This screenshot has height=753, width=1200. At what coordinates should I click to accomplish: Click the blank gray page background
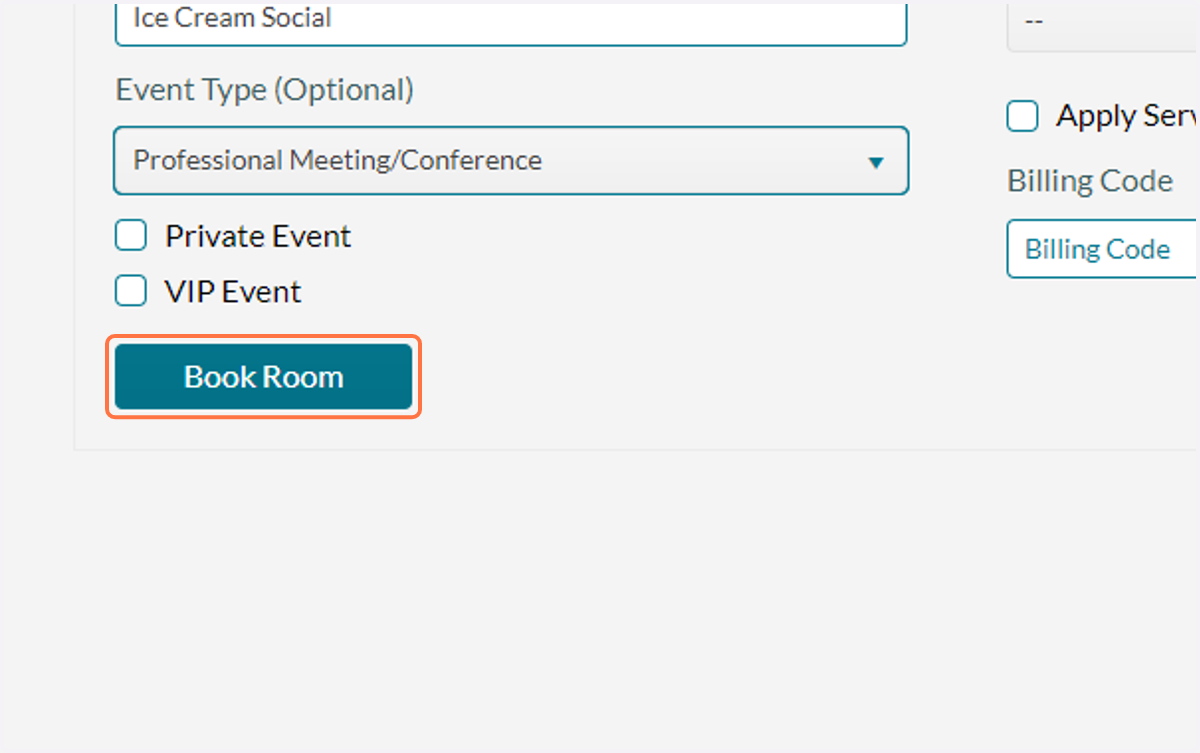coord(600,600)
